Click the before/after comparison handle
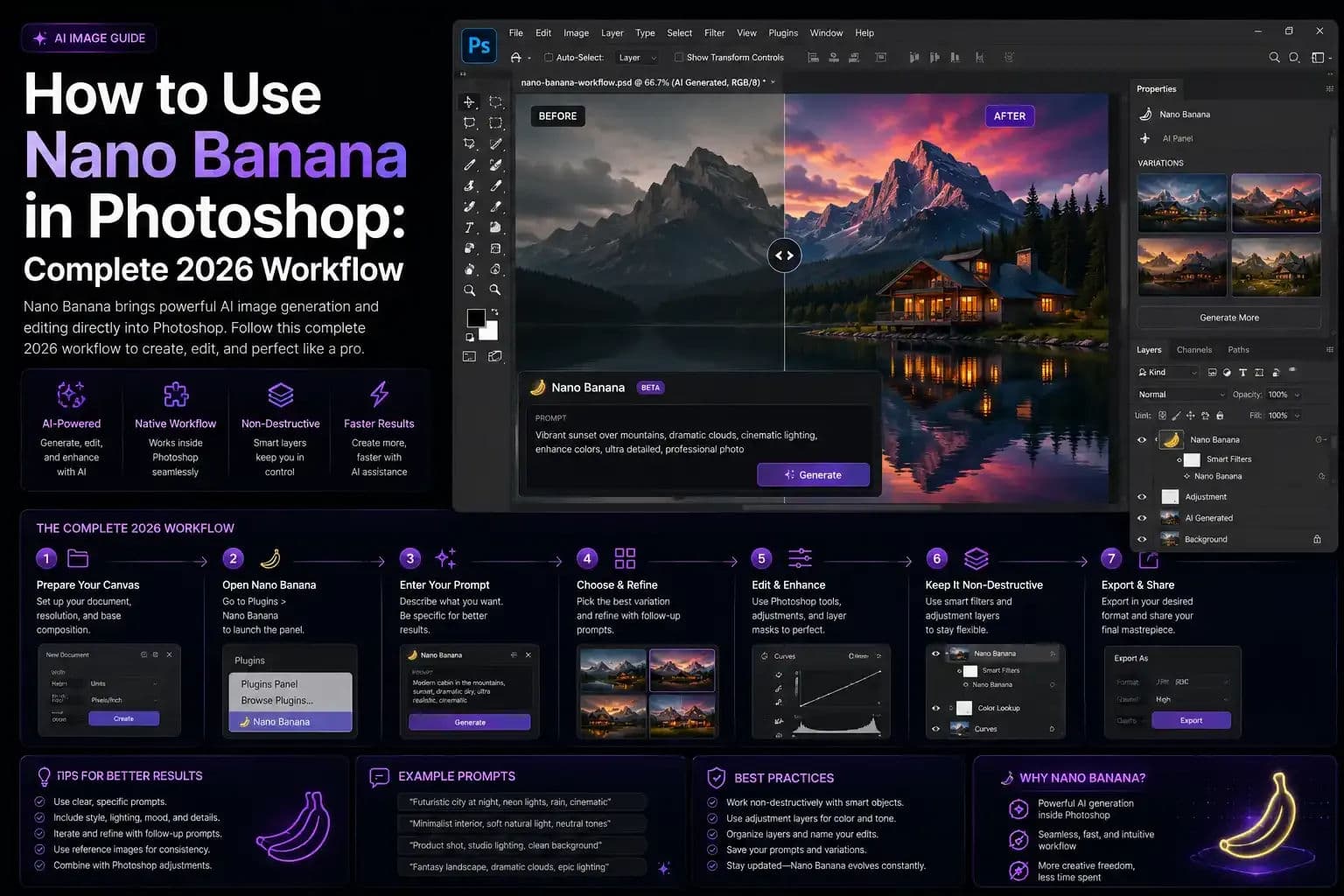This screenshot has height=896, width=1344. 784,255
